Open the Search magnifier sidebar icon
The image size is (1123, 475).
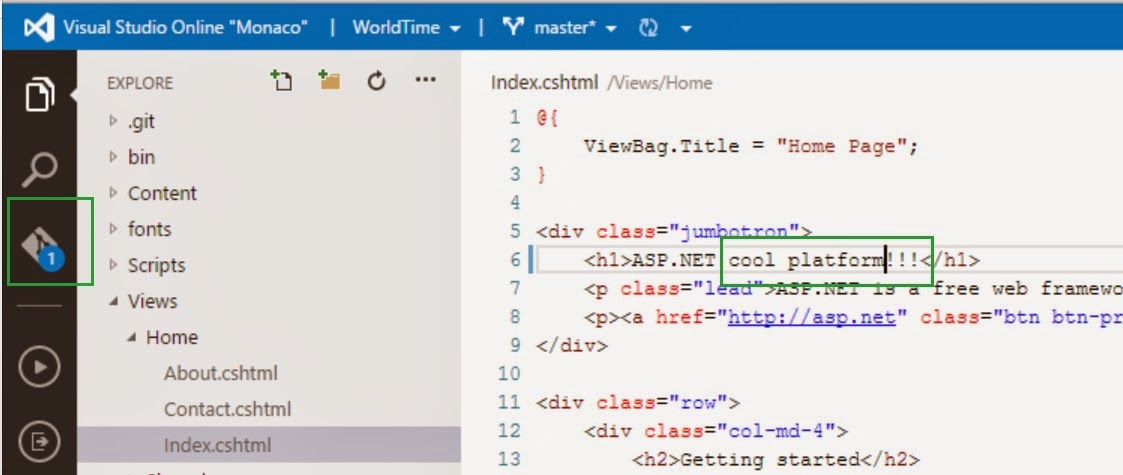[x=39, y=171]
